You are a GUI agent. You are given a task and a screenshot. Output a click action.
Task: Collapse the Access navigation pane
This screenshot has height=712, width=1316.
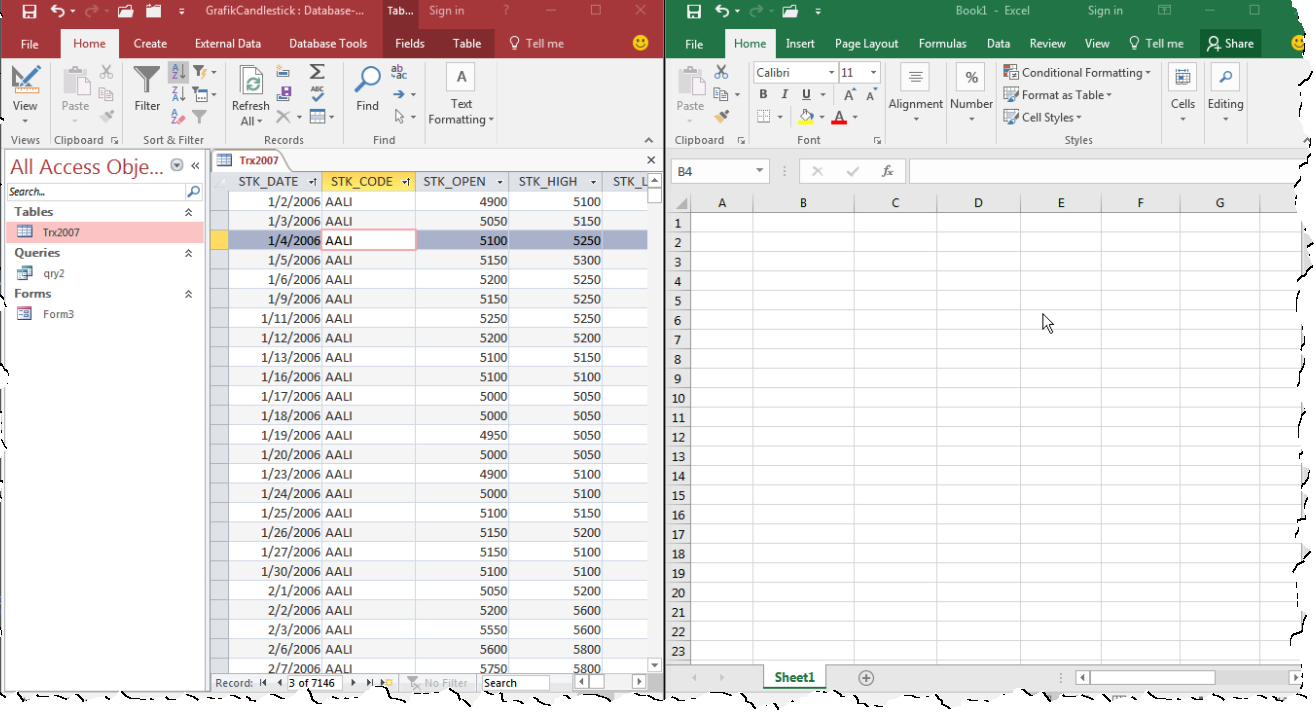click(x=196, y=166)
